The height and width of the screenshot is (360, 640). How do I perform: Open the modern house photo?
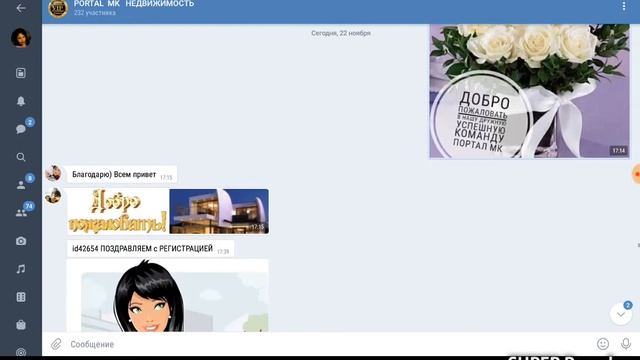tap(219, 211)
